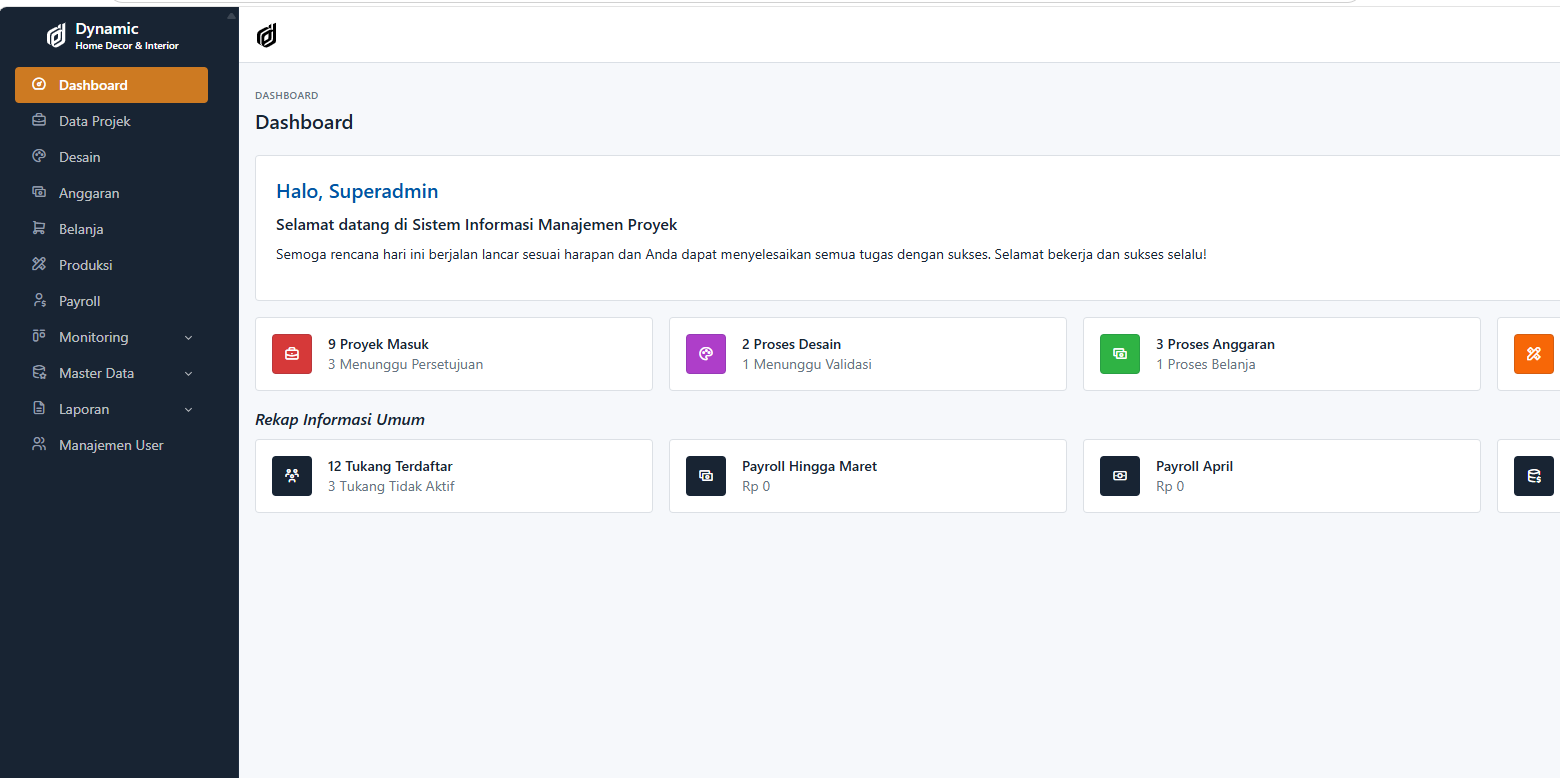Screen dimensions: 1560x778
Task: Open the Data Projek menu item
Action: point(111,121)
